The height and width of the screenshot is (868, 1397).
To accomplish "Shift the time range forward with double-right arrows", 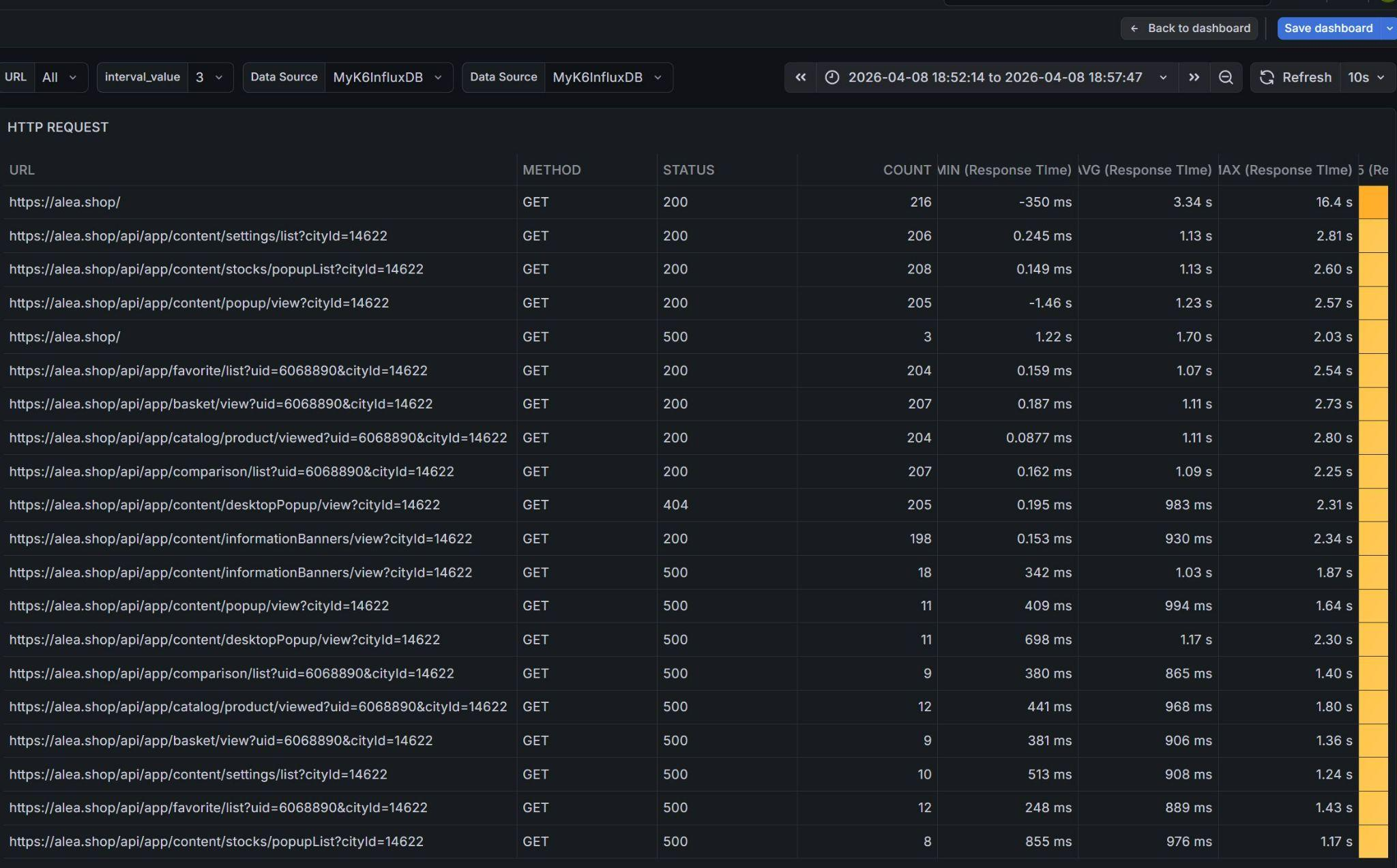I will (x=1194, y=77).
